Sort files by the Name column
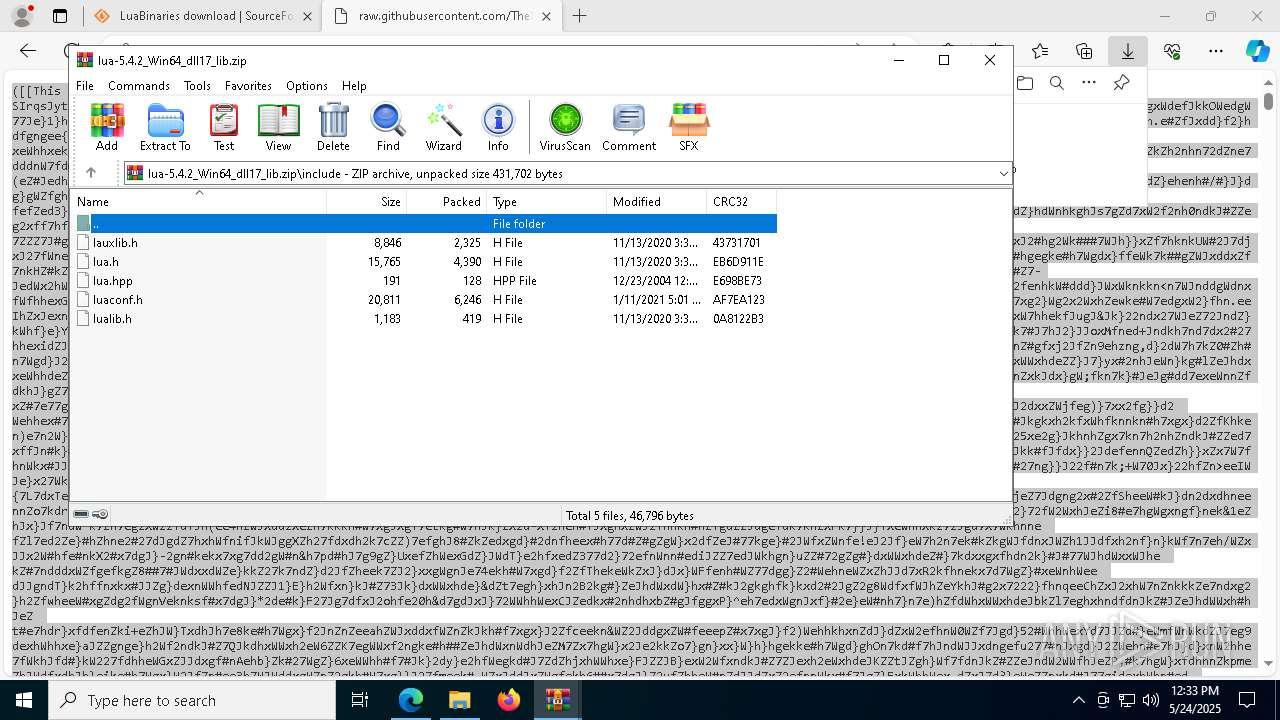The height and width of the screenshot is (720, 1280). pos(199,201)
